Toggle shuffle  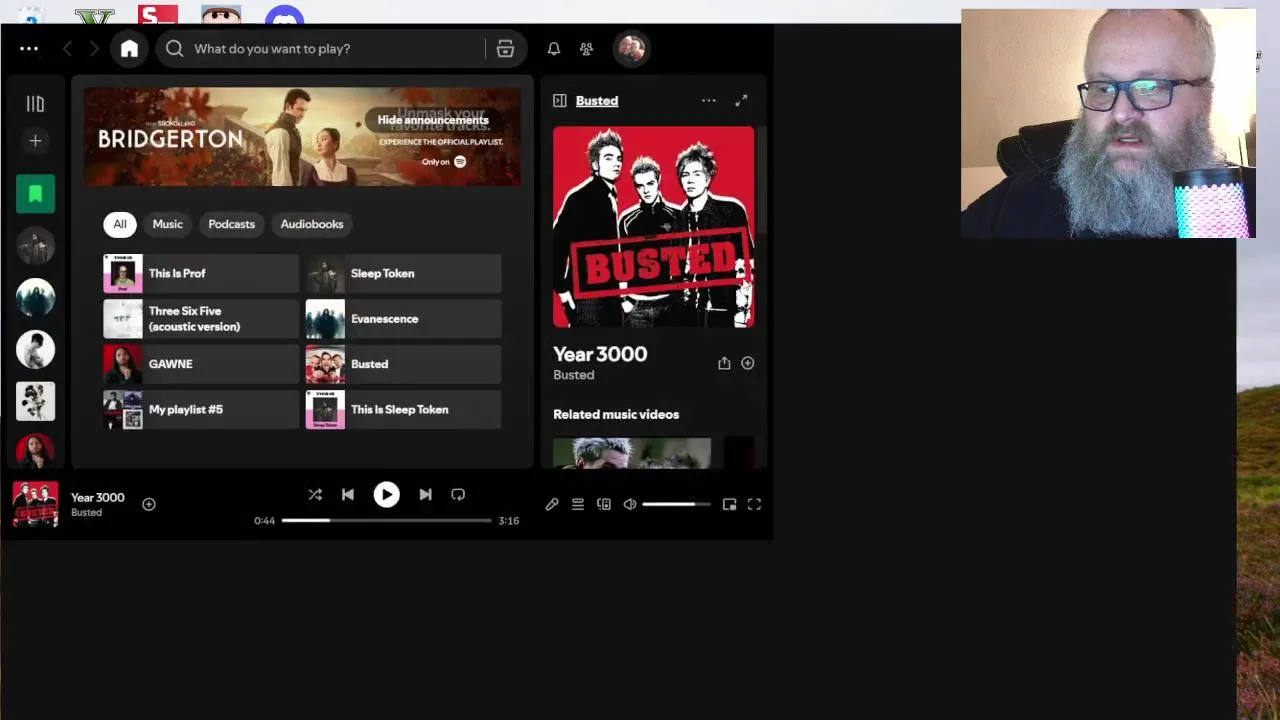click(x=315, y=494)
